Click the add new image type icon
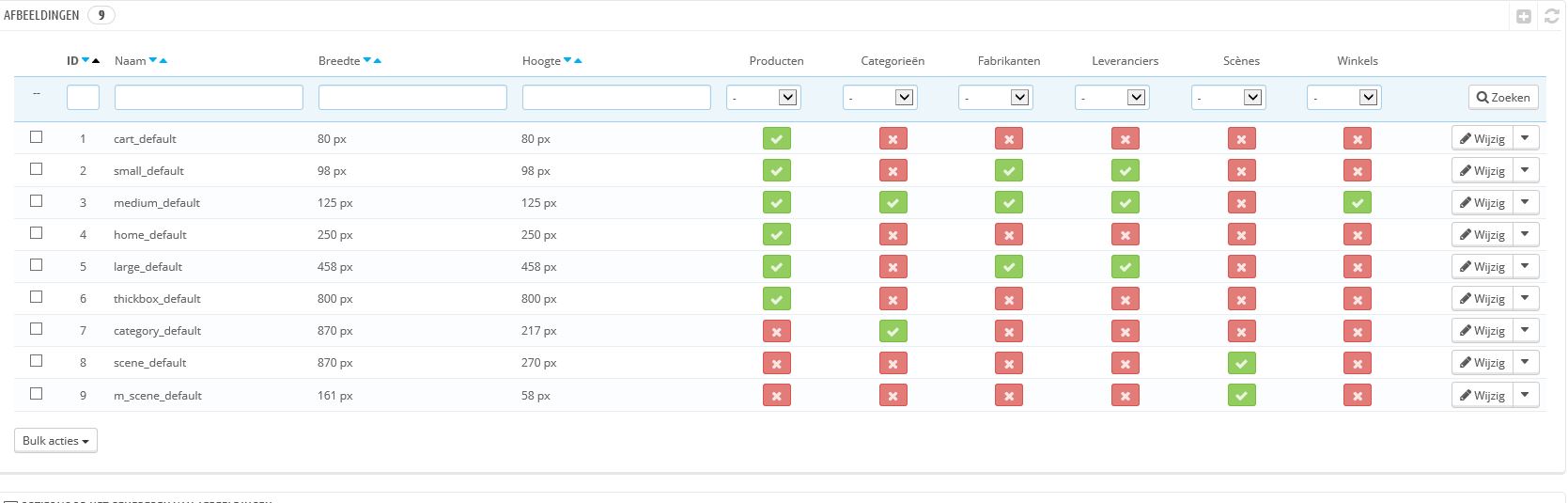1568x503 pixels. pyautogui.click(x=1524, y=16)
